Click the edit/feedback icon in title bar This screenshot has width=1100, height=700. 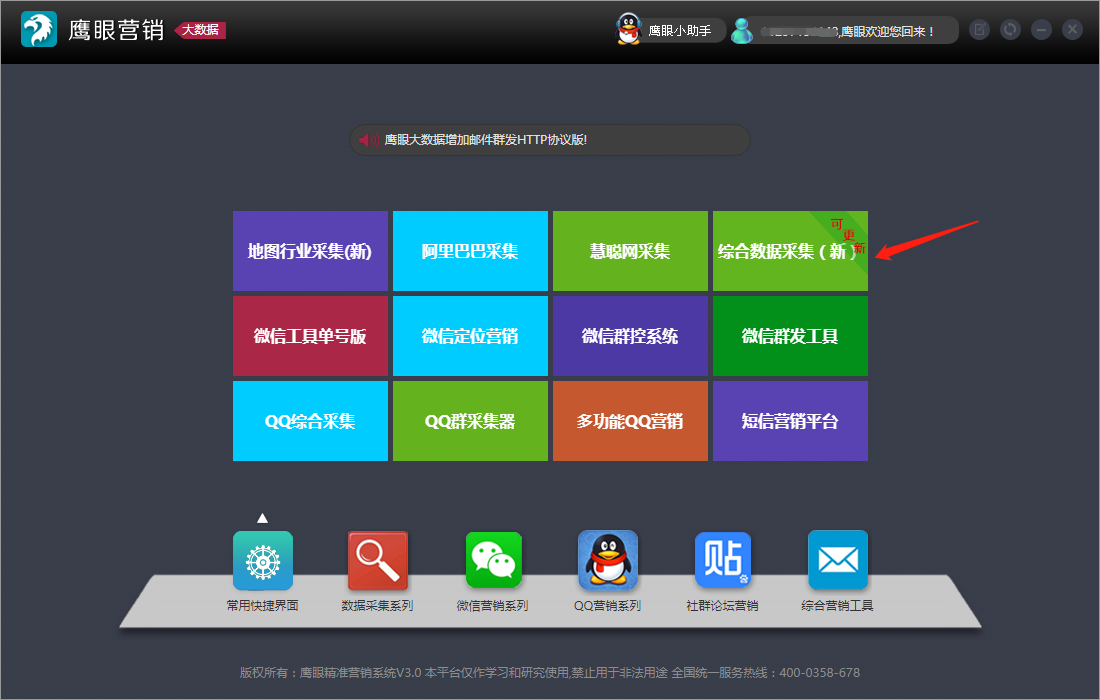coord(979,29)
